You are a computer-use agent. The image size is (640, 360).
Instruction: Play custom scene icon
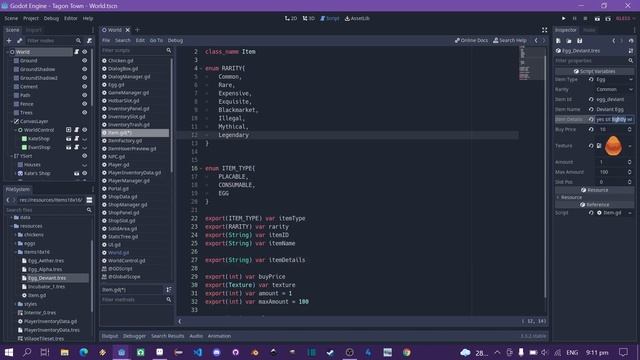608,18
